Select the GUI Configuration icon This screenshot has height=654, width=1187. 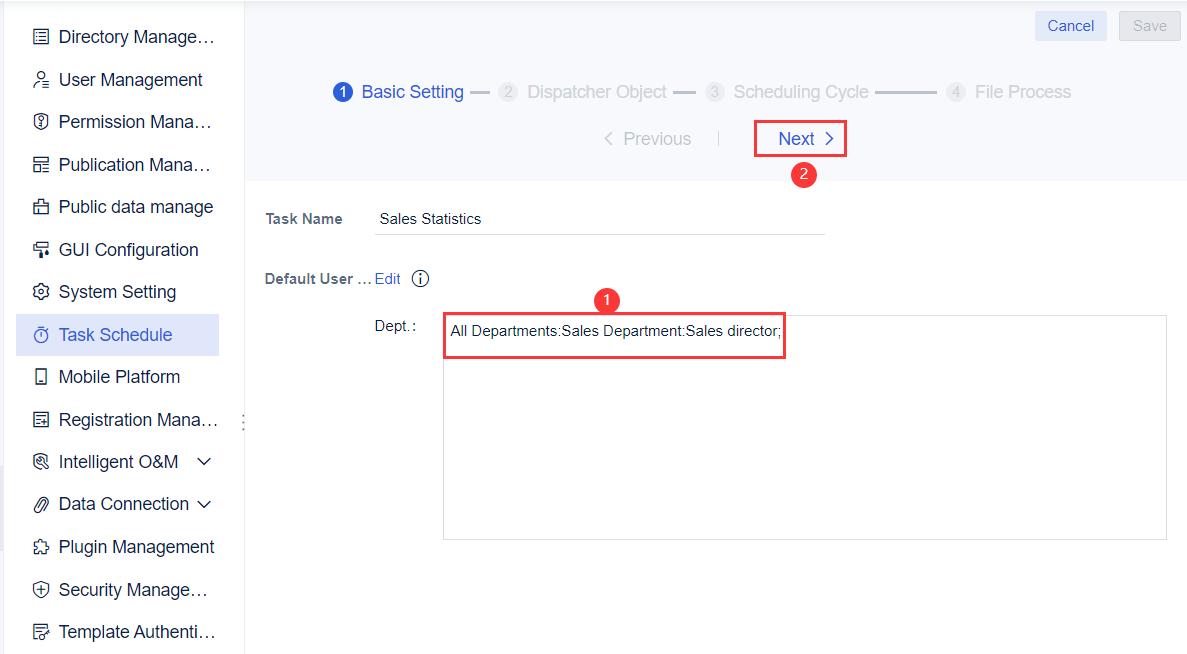click(x=40, y=249)
